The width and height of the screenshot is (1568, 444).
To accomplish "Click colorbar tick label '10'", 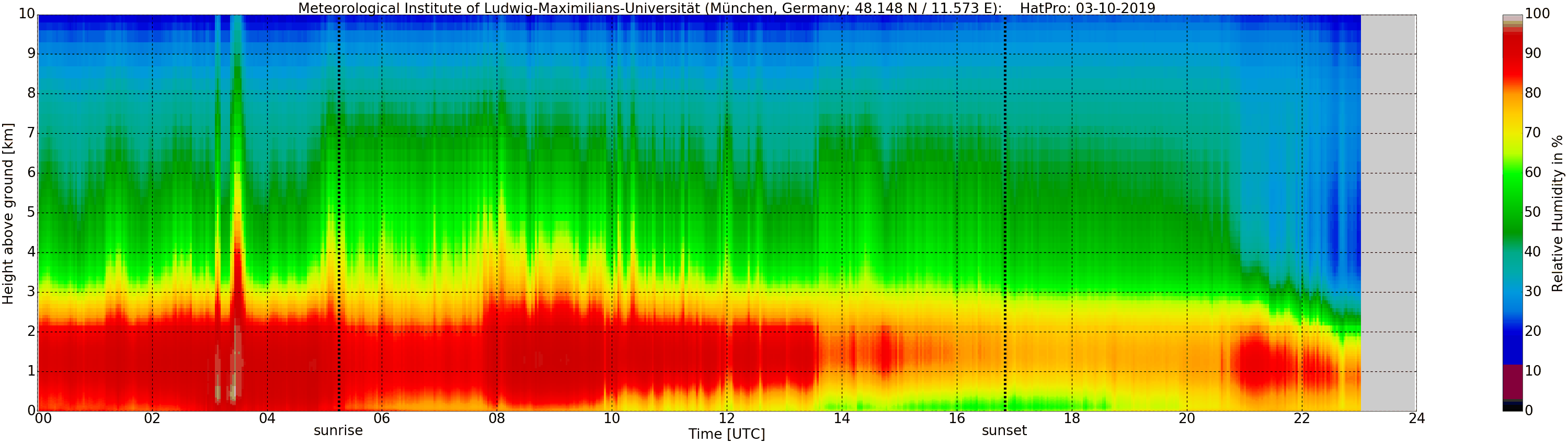I will (x=1532, y=371).
